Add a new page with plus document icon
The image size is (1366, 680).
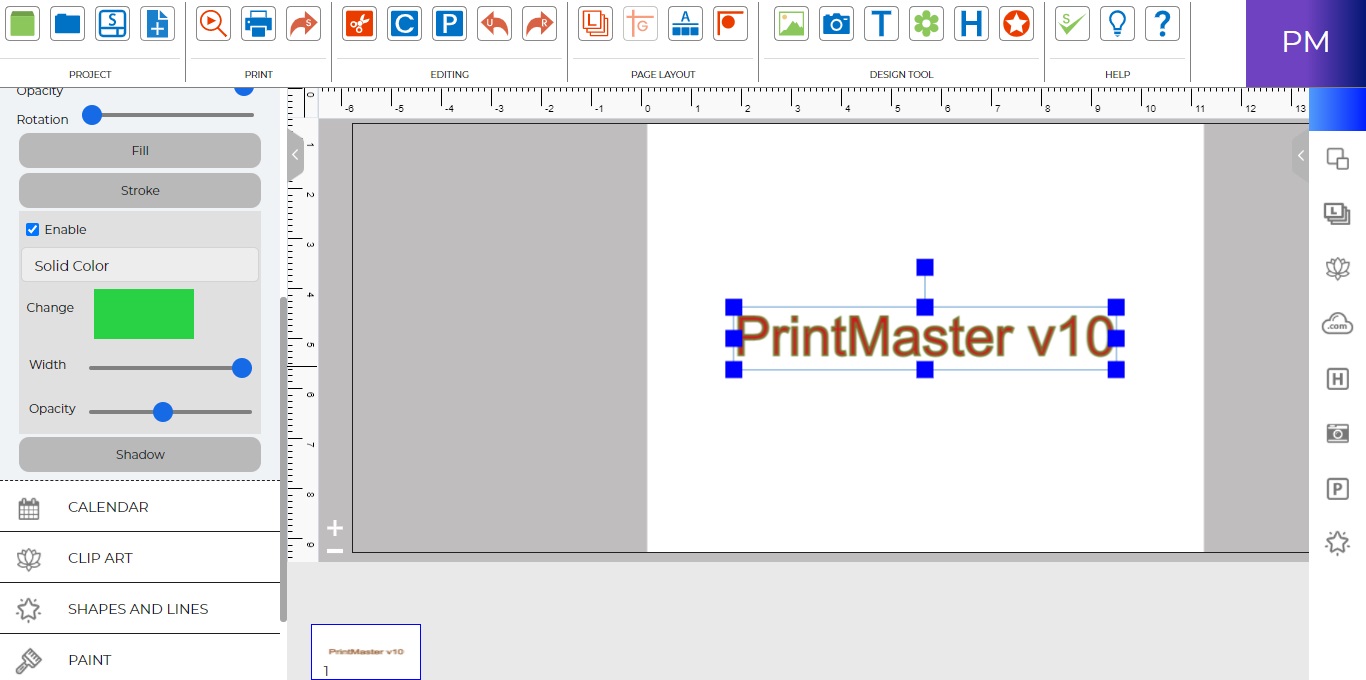[157, 23]
